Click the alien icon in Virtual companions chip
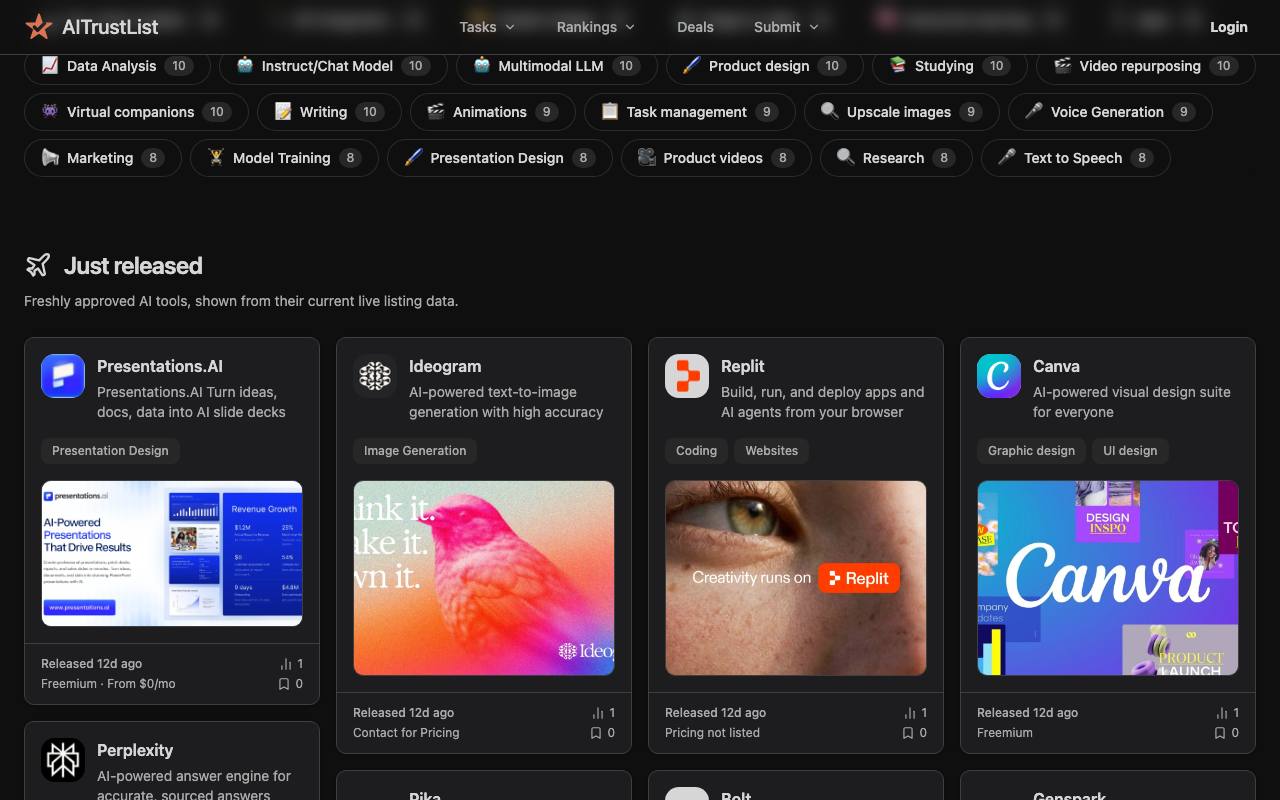Screen dimensions: 1280x800 click(x=50, y=111)
